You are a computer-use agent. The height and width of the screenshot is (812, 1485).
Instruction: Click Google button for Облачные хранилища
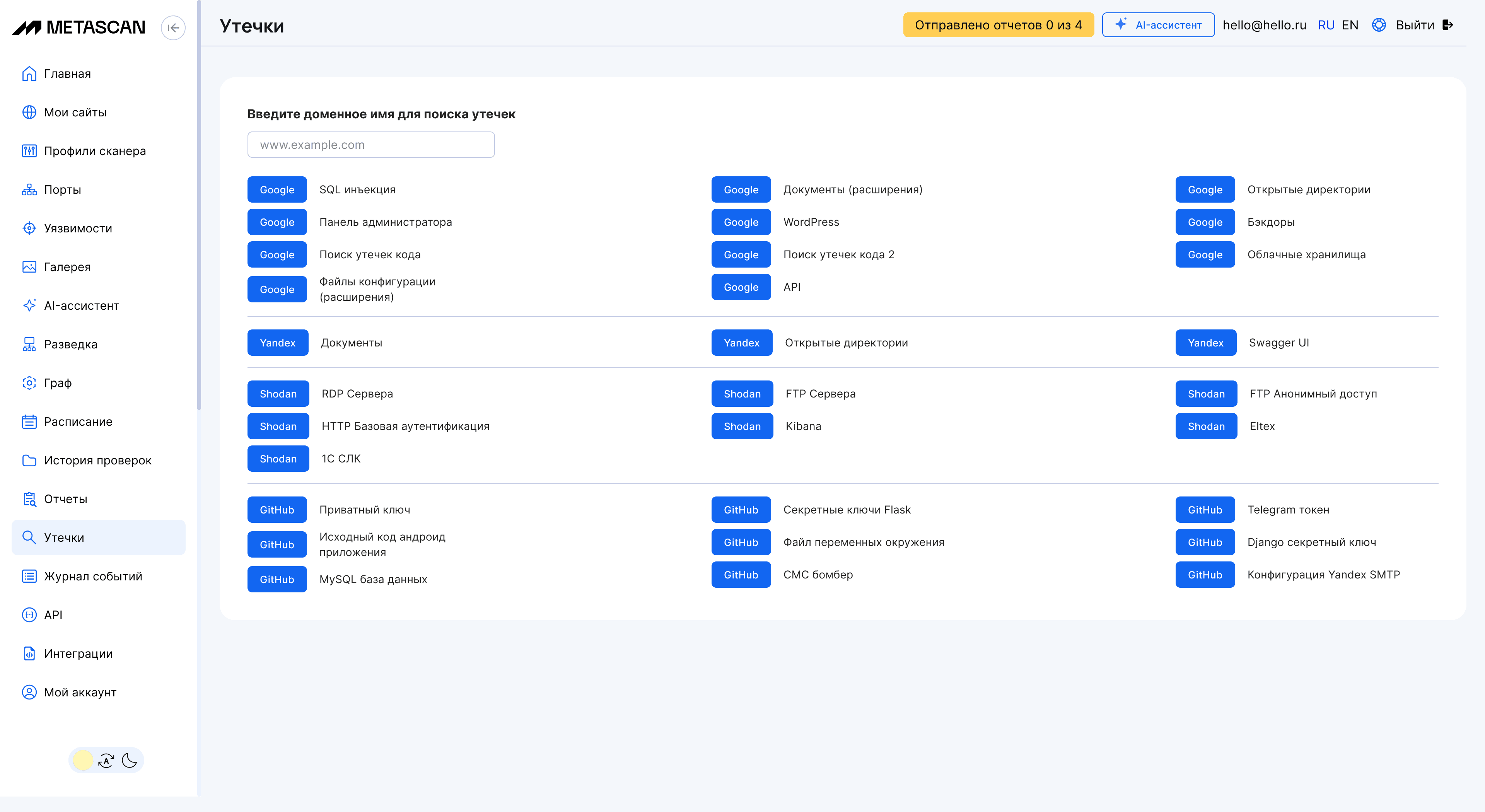point(1205,254)
